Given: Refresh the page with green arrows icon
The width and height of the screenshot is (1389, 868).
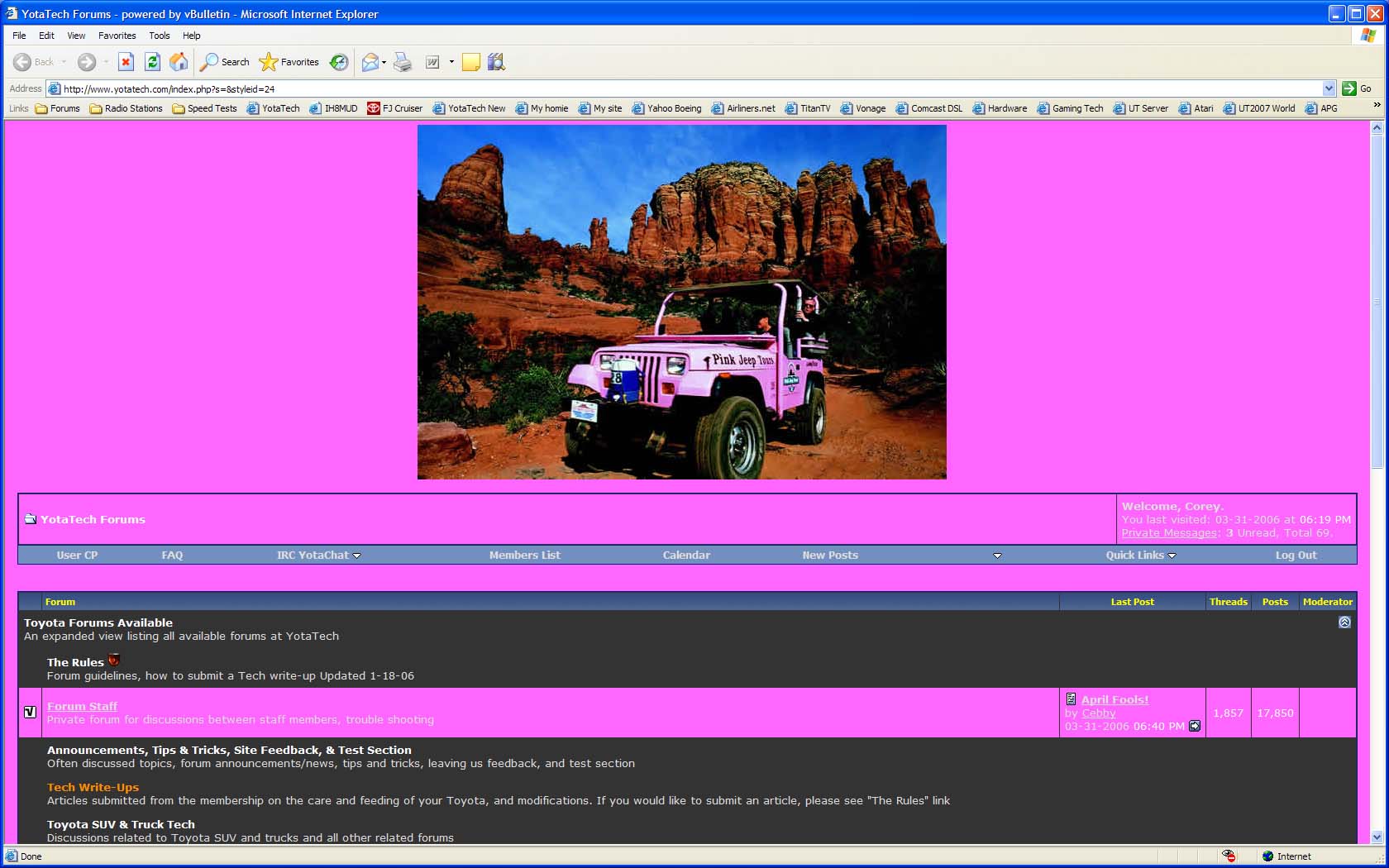Looking at the screenshot, I should [x=152, y=62].
